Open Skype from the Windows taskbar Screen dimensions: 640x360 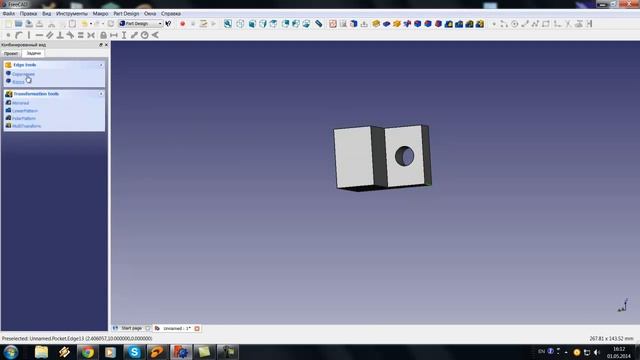click(x=134, y=352)
